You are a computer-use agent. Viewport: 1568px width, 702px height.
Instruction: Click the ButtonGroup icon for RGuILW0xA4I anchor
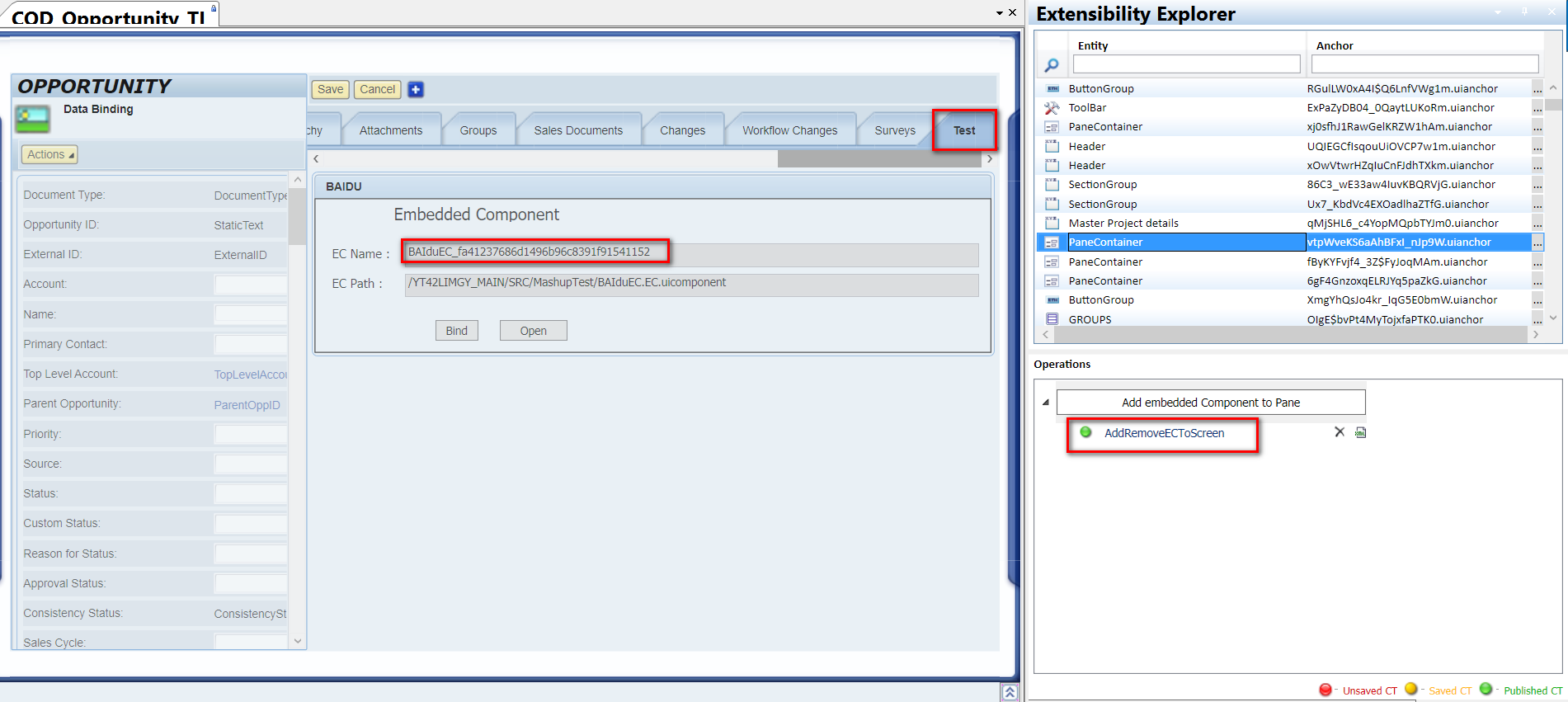point(1052,88)
